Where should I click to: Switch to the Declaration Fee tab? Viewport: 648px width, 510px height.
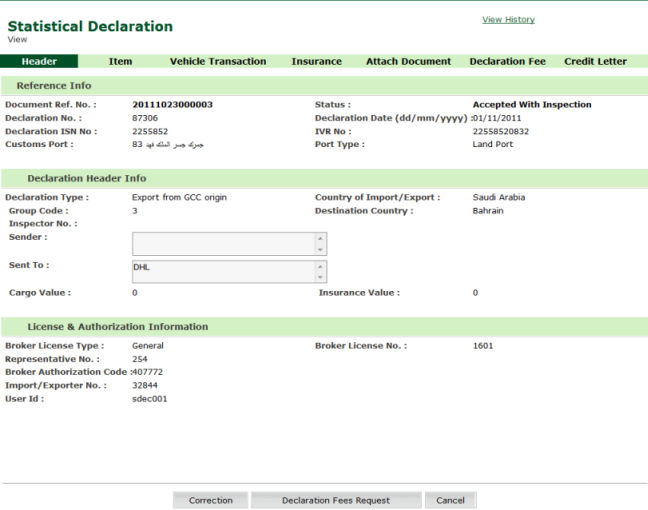tap(507, 61)
